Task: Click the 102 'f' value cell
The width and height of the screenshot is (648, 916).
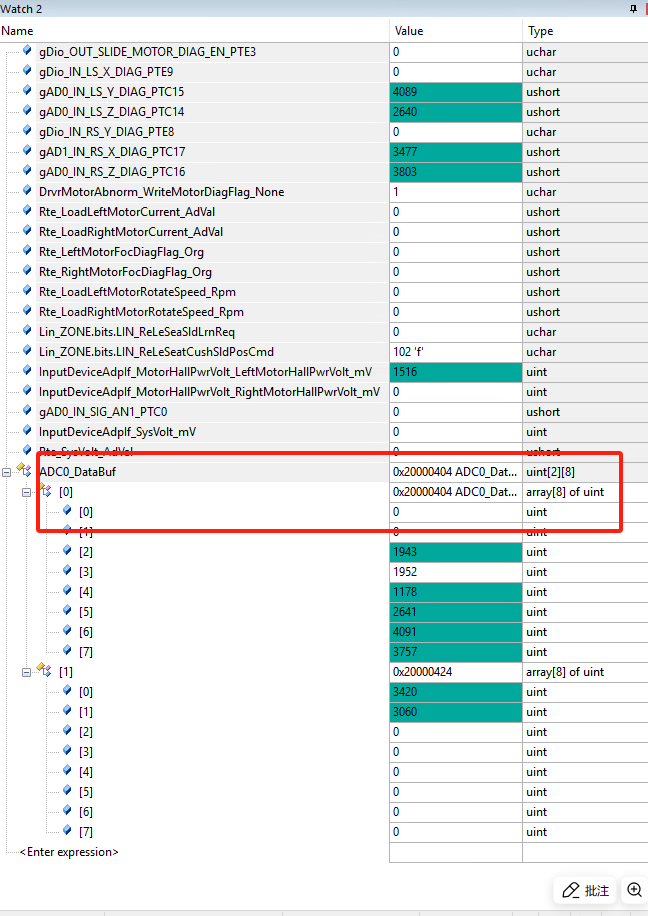Action: [x=456, y=352]
